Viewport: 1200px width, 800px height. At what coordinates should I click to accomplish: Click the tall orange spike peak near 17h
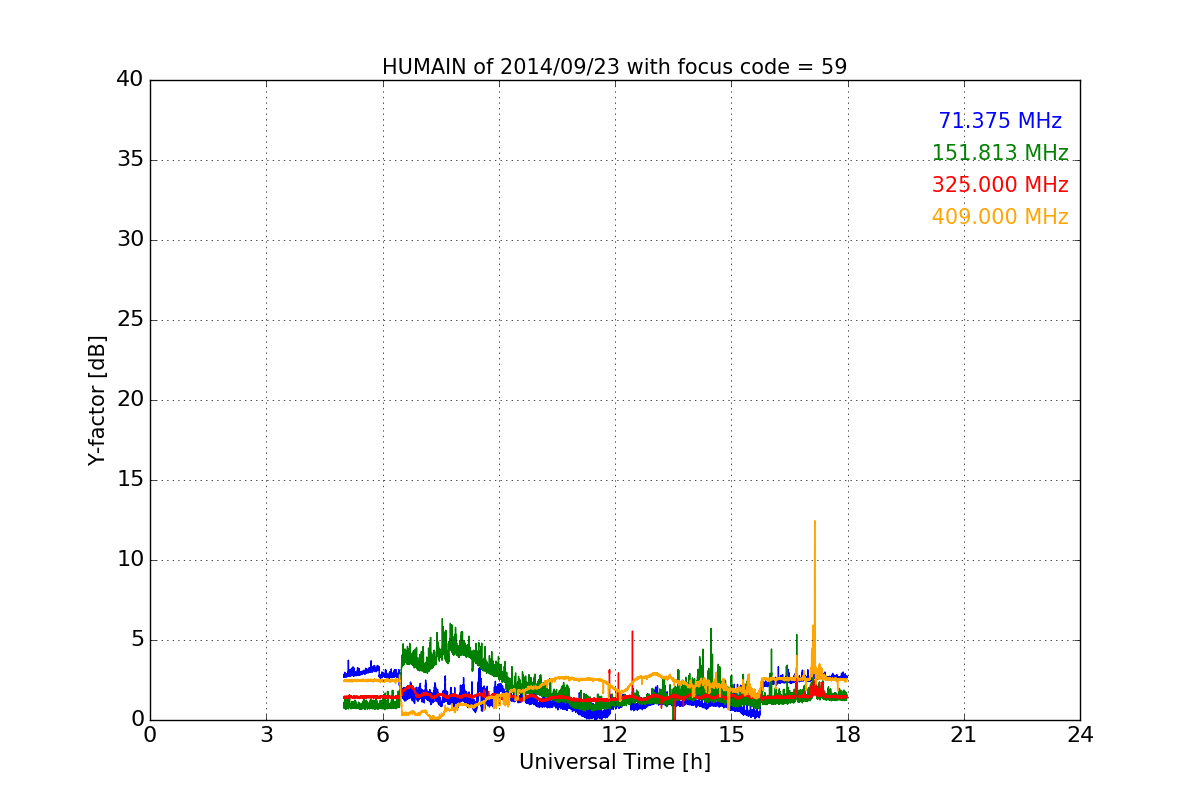815,522
